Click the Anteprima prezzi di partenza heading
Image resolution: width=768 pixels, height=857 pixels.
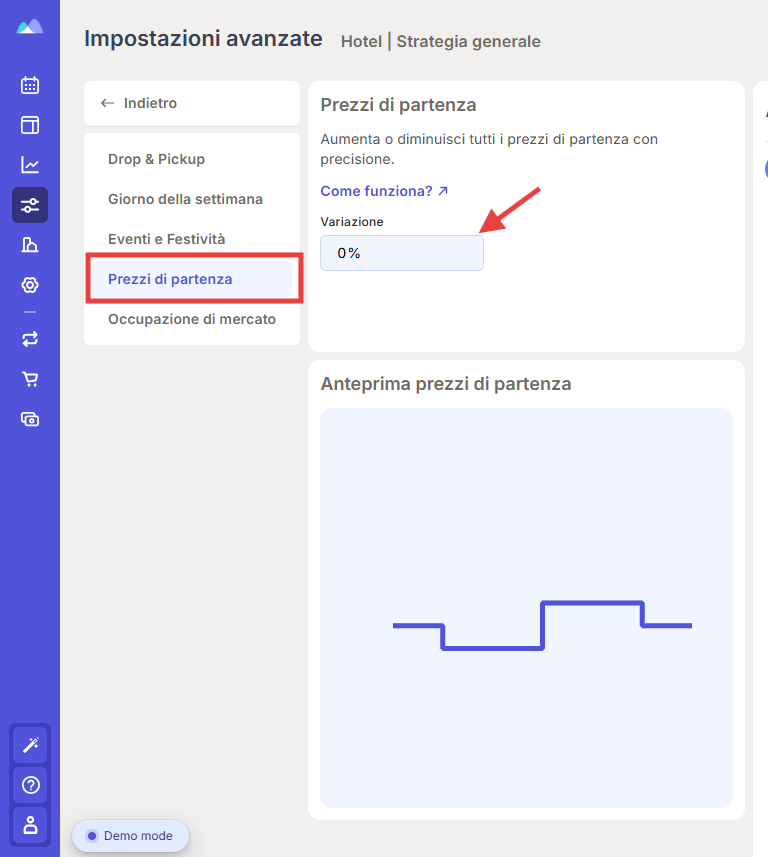pyautogui.click(x=445, y=384)
